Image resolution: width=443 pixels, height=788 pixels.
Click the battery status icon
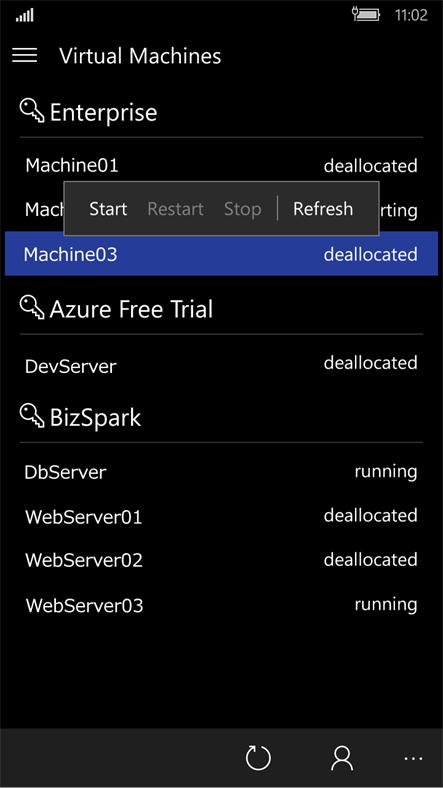[x=366, y=15]
